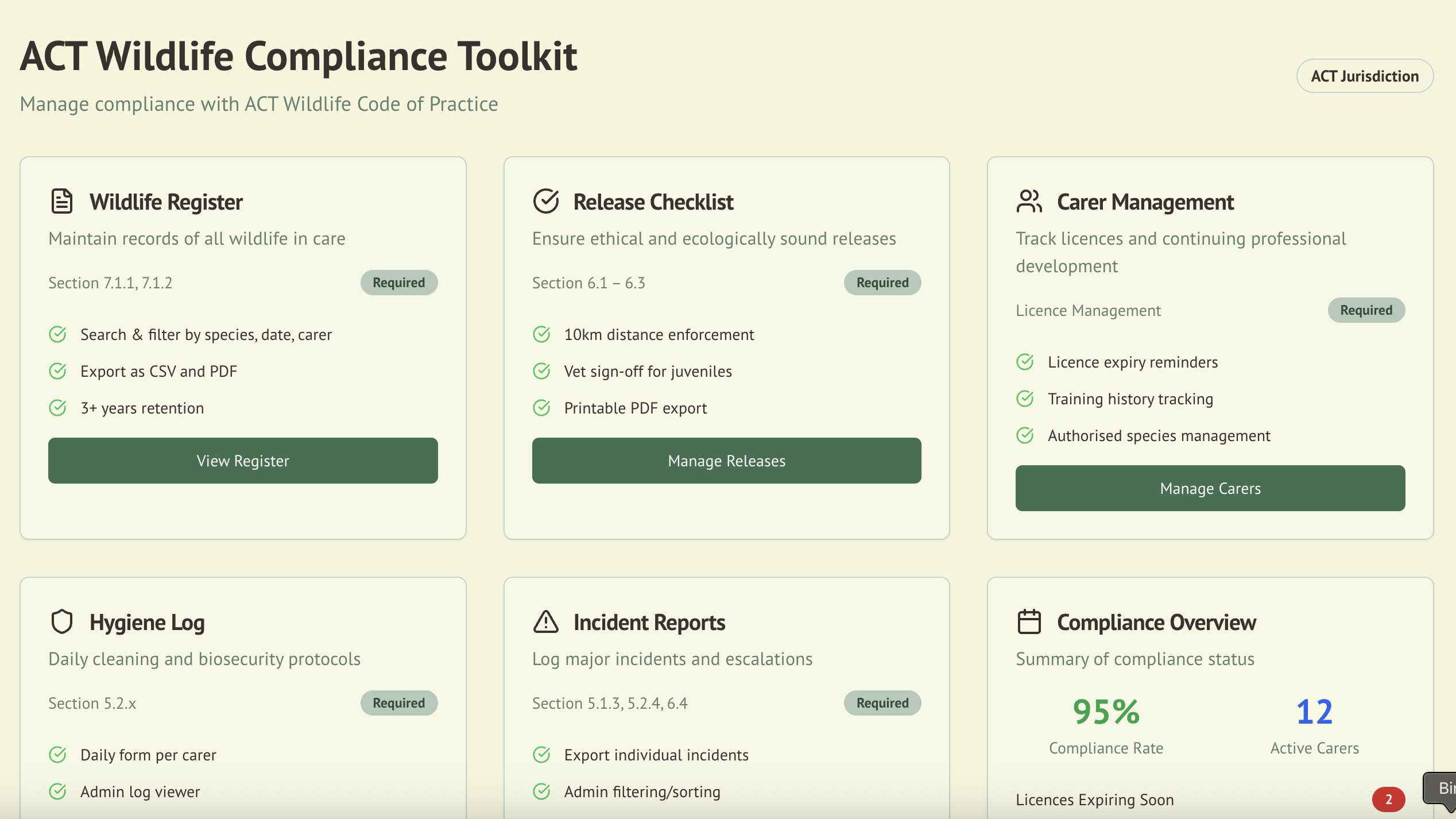Click the Required badge beside Licence Management
The image size is (1456, 819).
[1366, 310]
